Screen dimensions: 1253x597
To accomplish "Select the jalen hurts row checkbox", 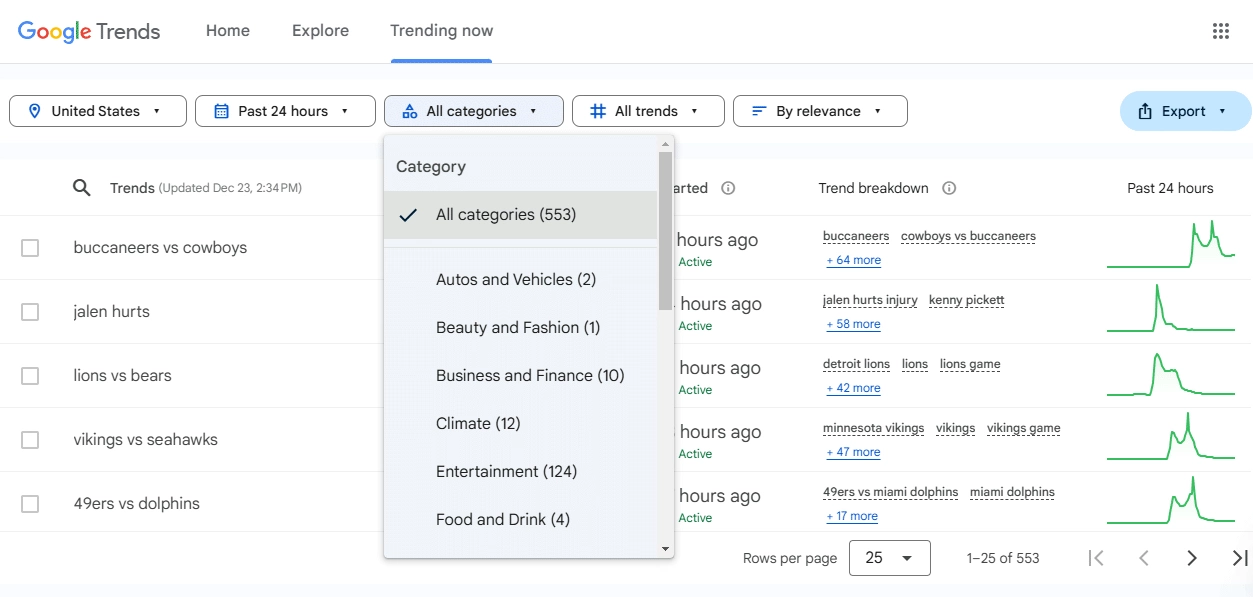I will click(30, 312).
